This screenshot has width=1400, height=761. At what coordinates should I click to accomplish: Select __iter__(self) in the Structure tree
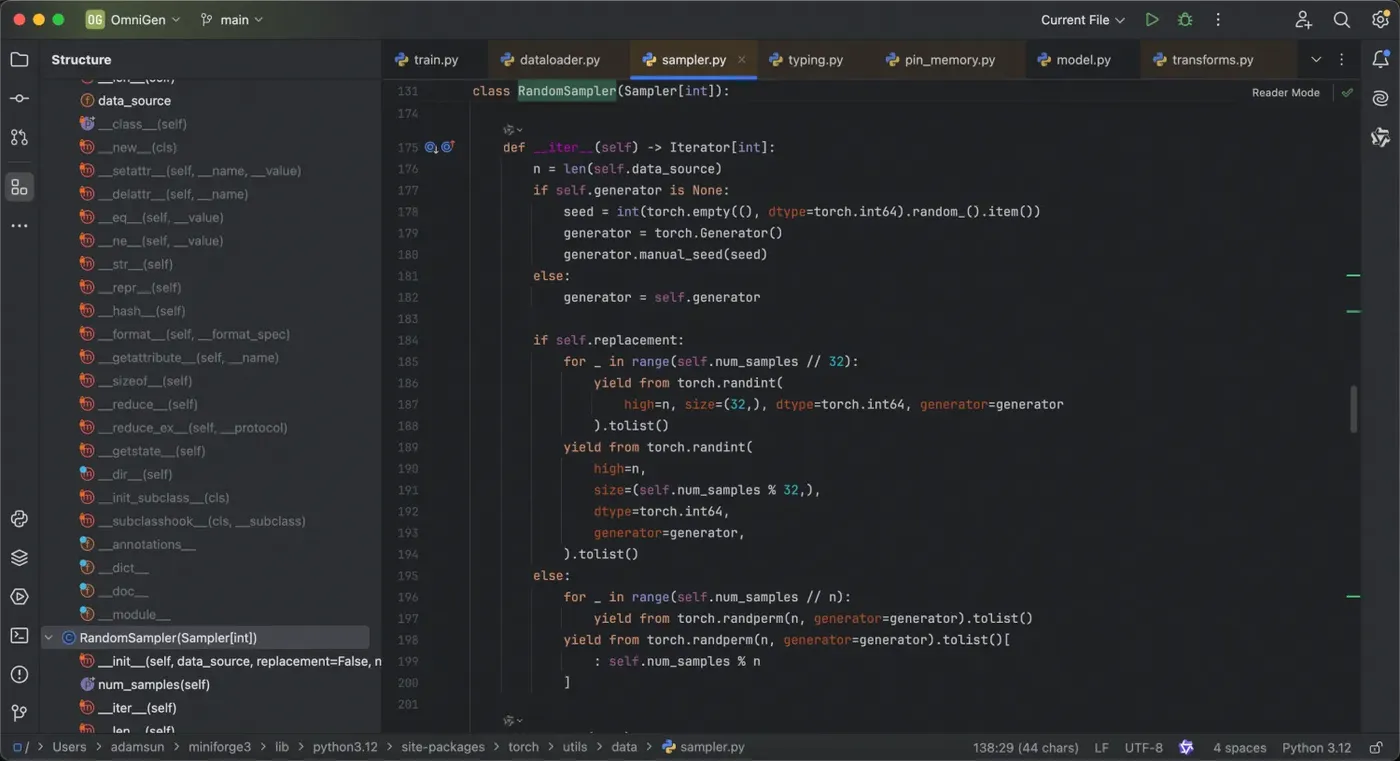click(137, 708)
